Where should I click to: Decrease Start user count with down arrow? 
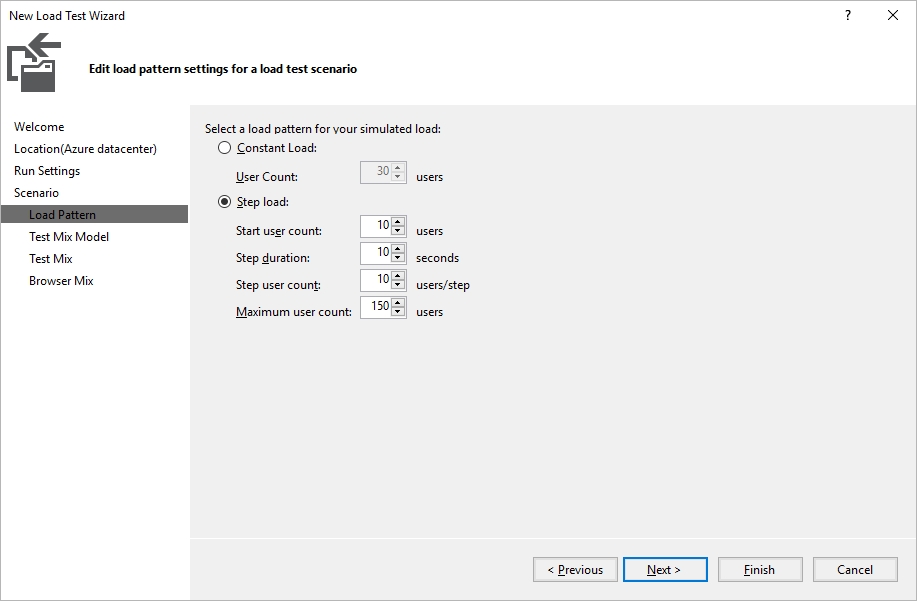point(398,230)
